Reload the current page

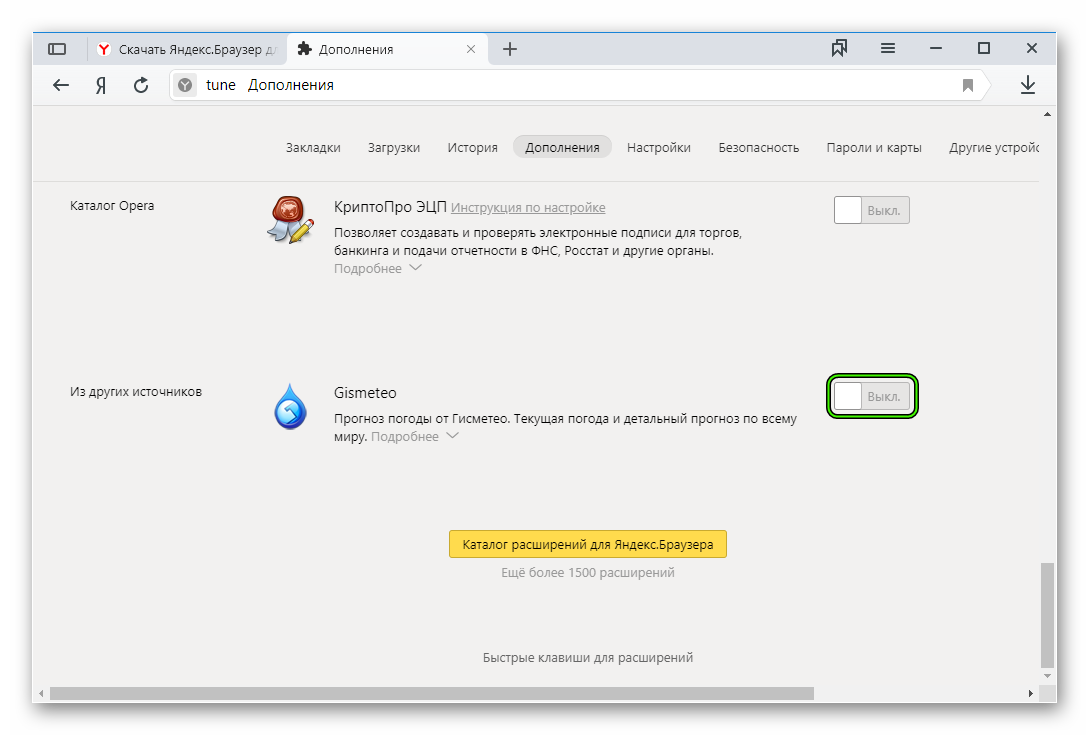coord(141,85)
